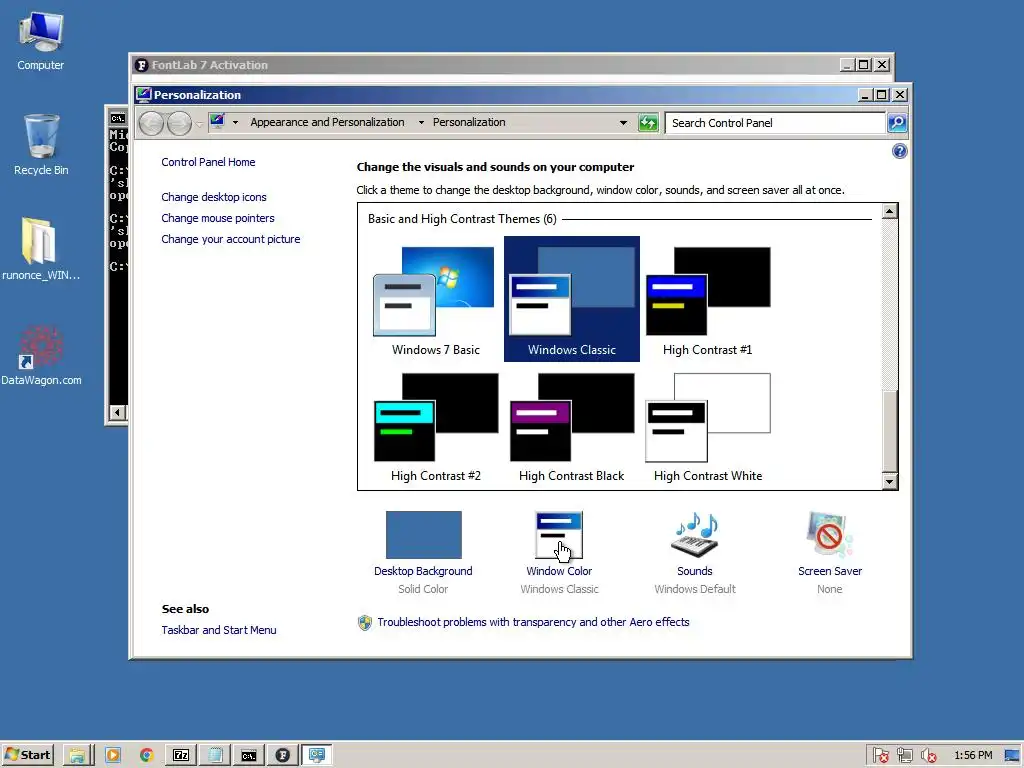Open the Window Color settings
The height and width of the screenshot is (768, 1024).
[559, 552]
